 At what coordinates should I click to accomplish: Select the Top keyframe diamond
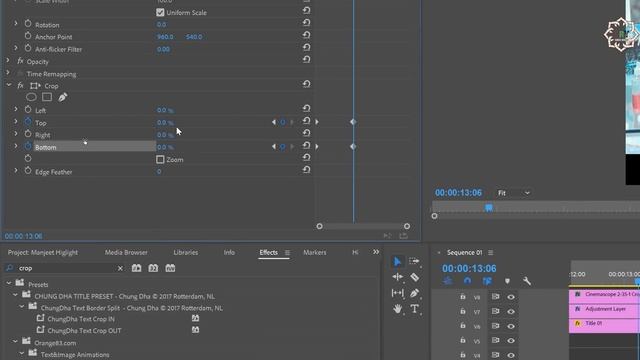click(x=353, y=122)
